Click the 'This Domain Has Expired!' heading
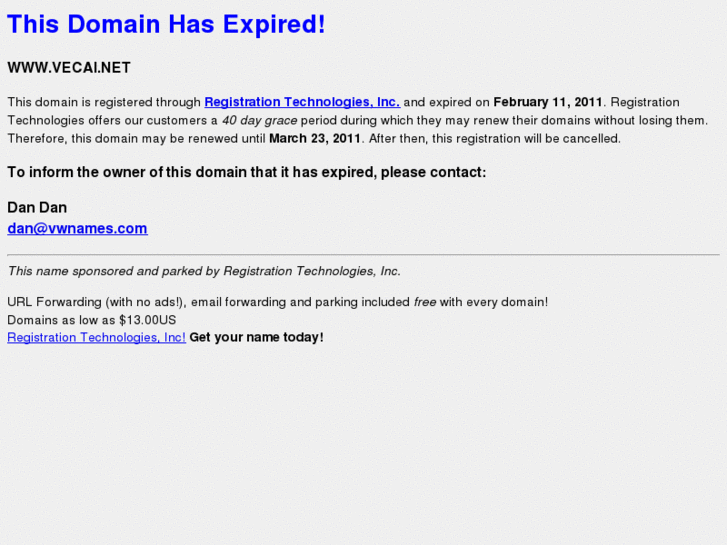The width and height of the screenshot is (727, 545). [x=166, y=25]
